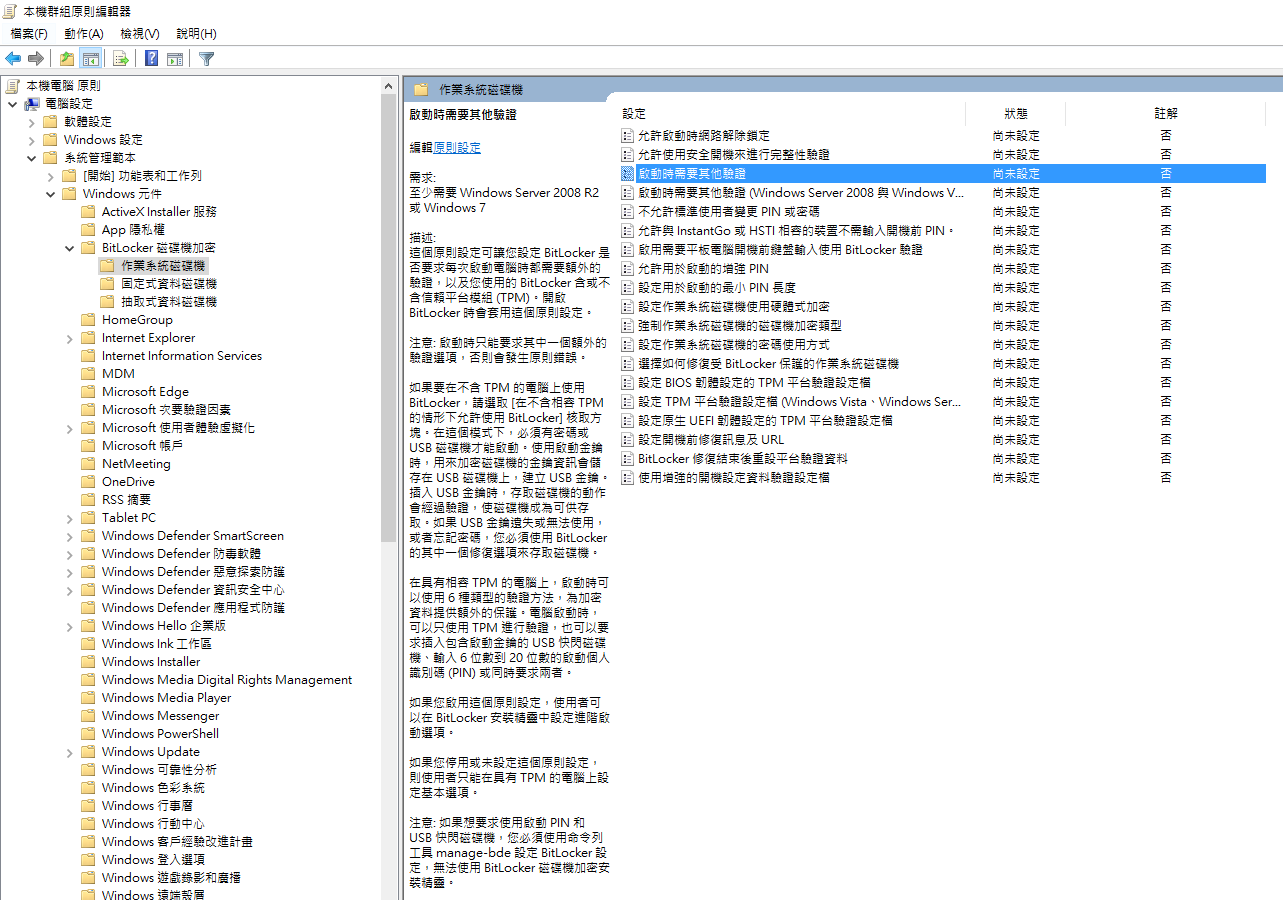Toggle Show/Hide Console Tree toolbar icon

(x=90, y=58)
